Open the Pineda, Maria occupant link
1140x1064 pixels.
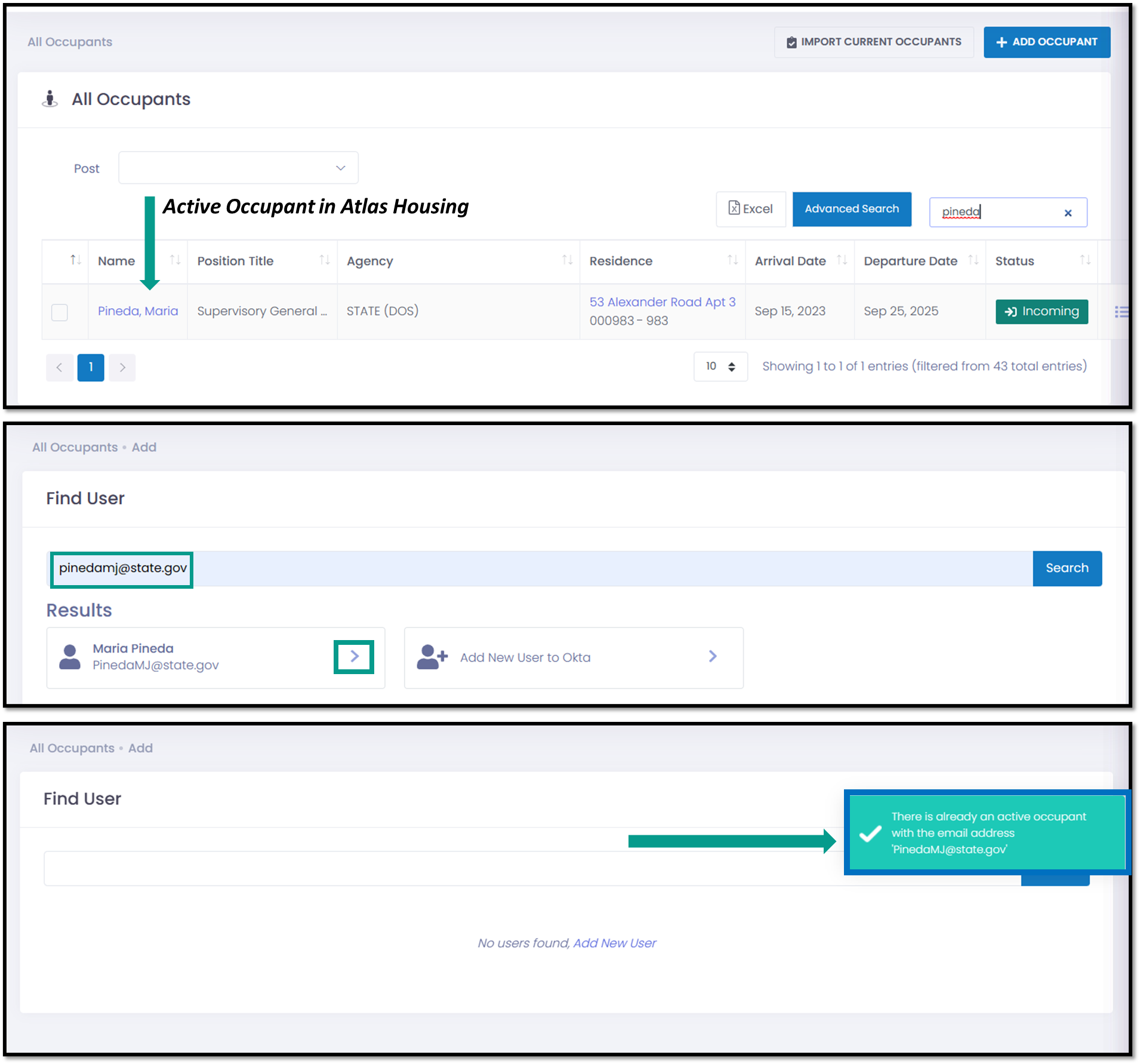(x=138, y=311)
